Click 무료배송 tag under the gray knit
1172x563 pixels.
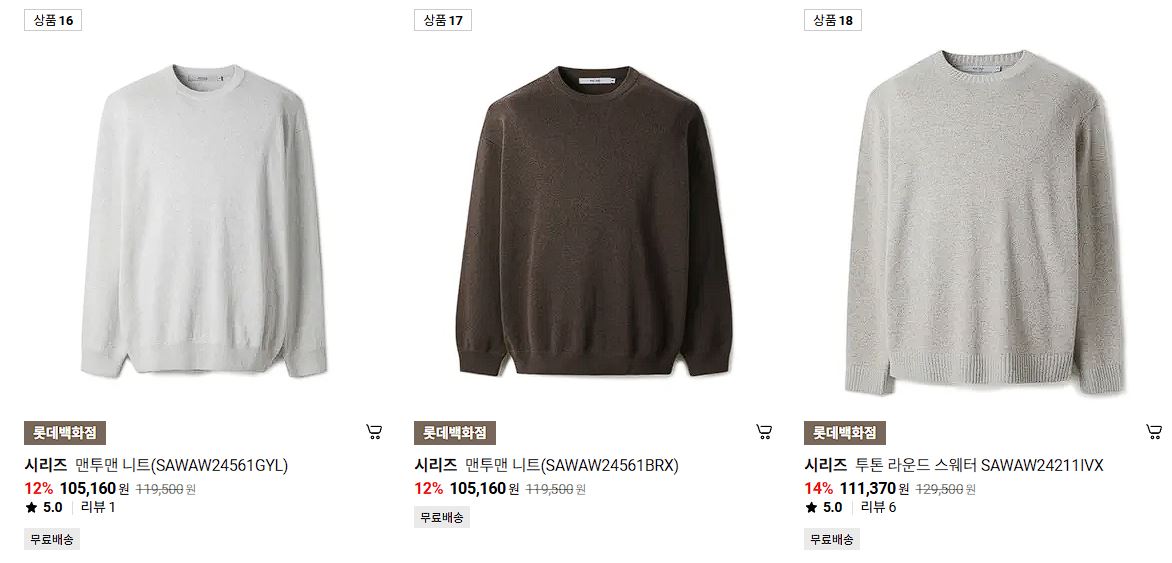[52, 539]
